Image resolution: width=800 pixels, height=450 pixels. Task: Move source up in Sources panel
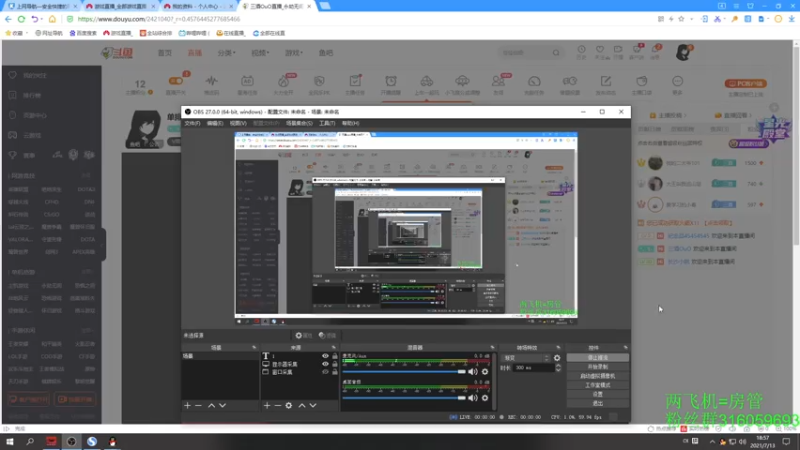[302, 406]
